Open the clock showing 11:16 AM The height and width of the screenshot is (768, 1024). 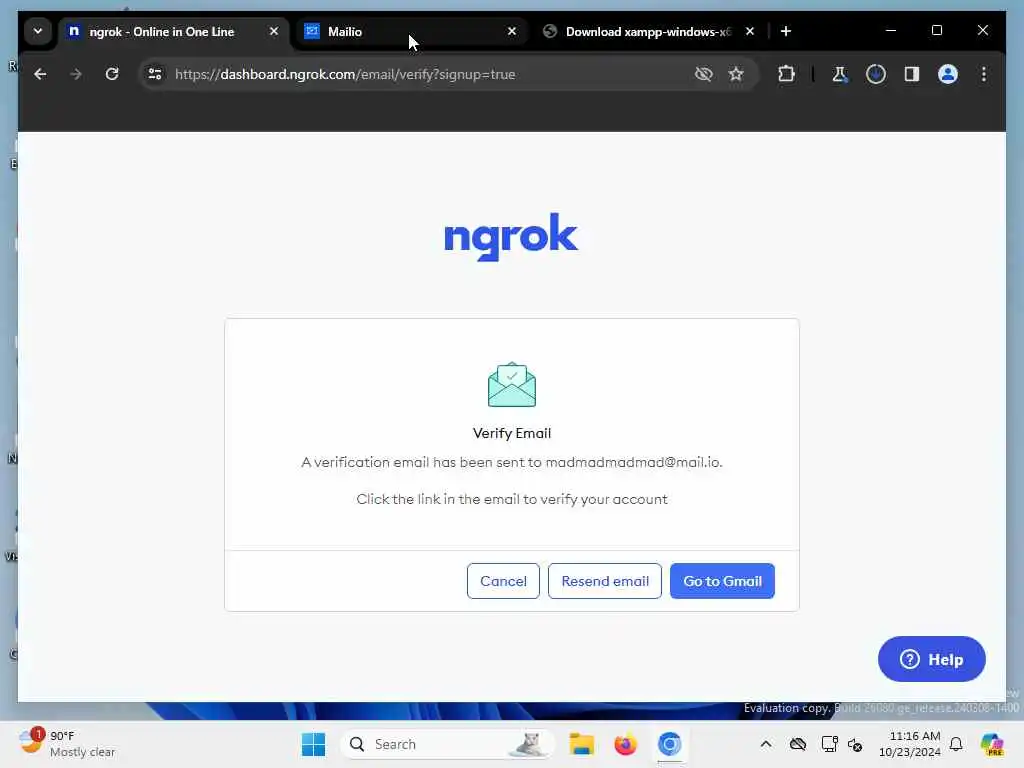coord(910,744)
